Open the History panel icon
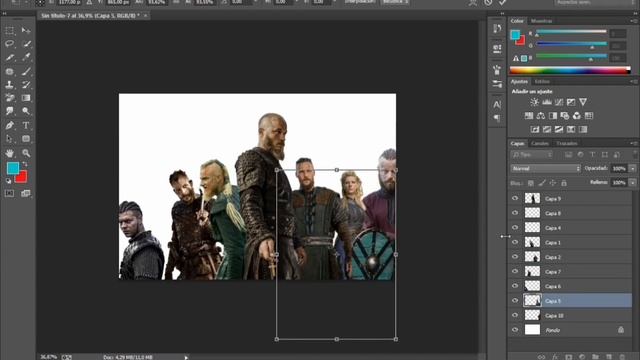 (x=497, y=29)
